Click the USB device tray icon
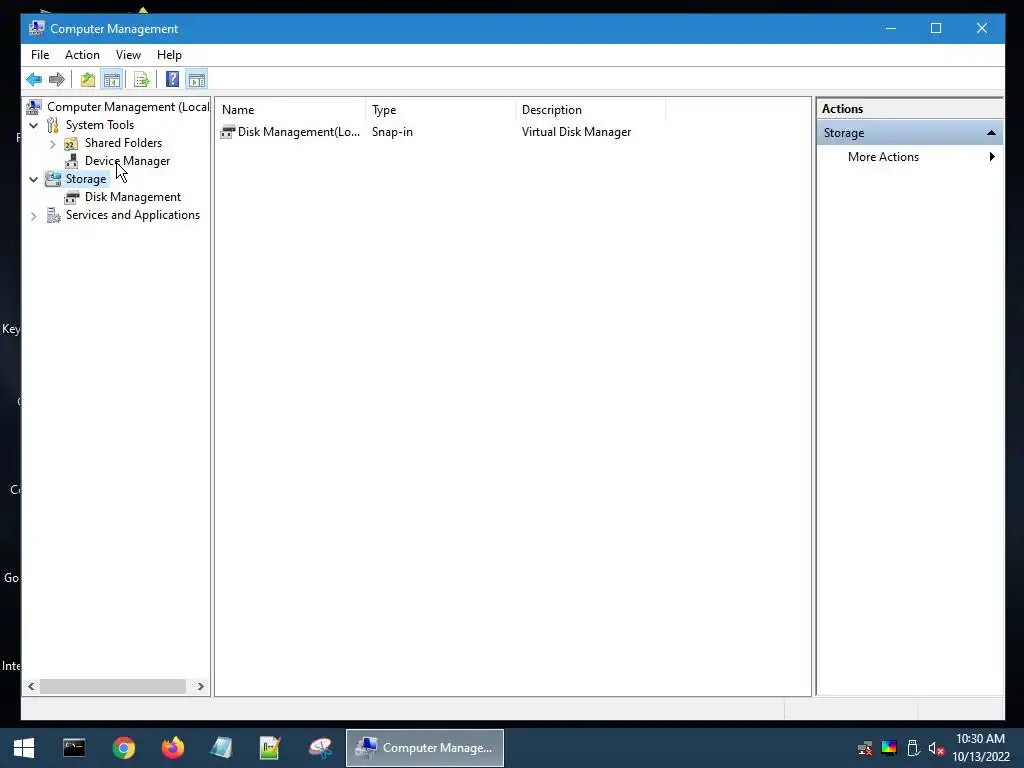Image resolution: width=1024 pixels, height=768 pixels. tap(913, 748)
